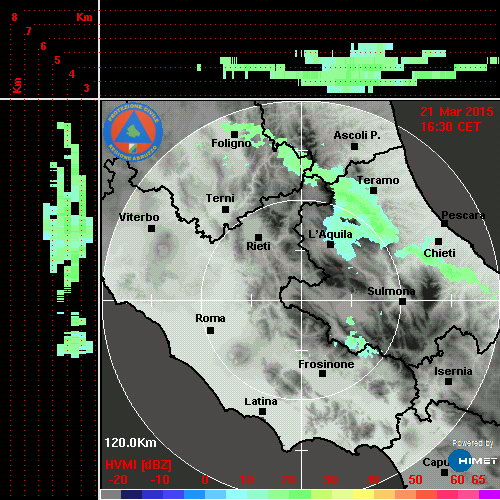Image resolution: width=500 pixels, height=500 pixels.
Task: Click the Ascoli P. marker square
Action: (x=354, y=146)
